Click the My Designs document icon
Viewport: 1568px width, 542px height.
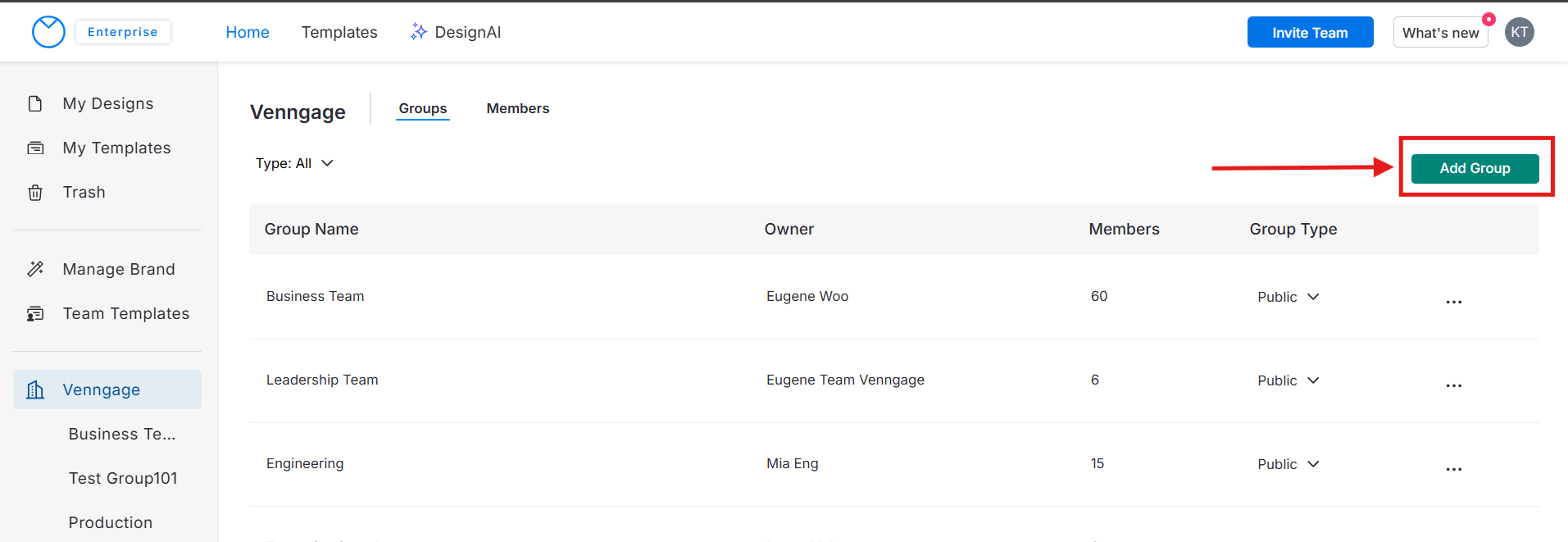(x=35, y=103)
